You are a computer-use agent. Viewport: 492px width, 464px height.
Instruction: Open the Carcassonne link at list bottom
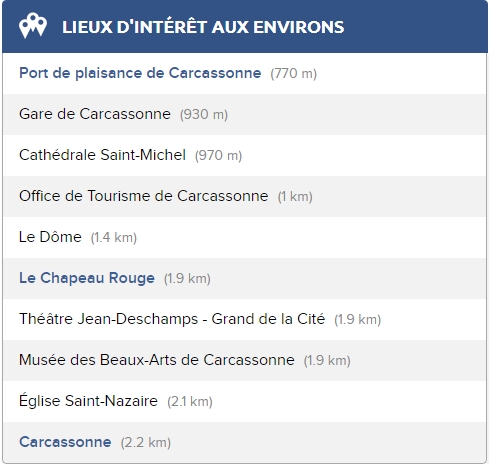[x=65, y=442]
